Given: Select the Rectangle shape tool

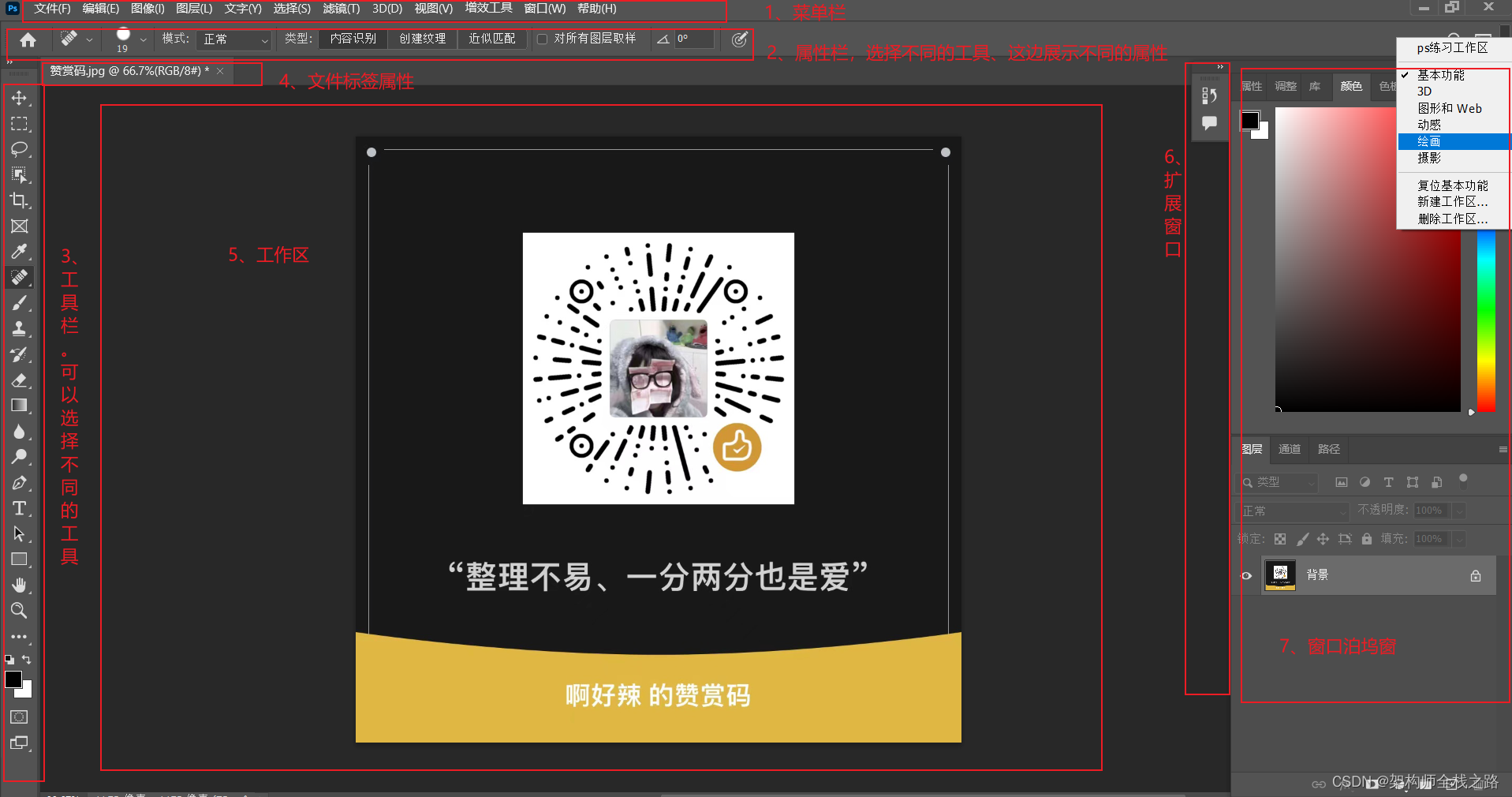Looking at the screenshot, I should pyautogui.click(x=19, y=559).
